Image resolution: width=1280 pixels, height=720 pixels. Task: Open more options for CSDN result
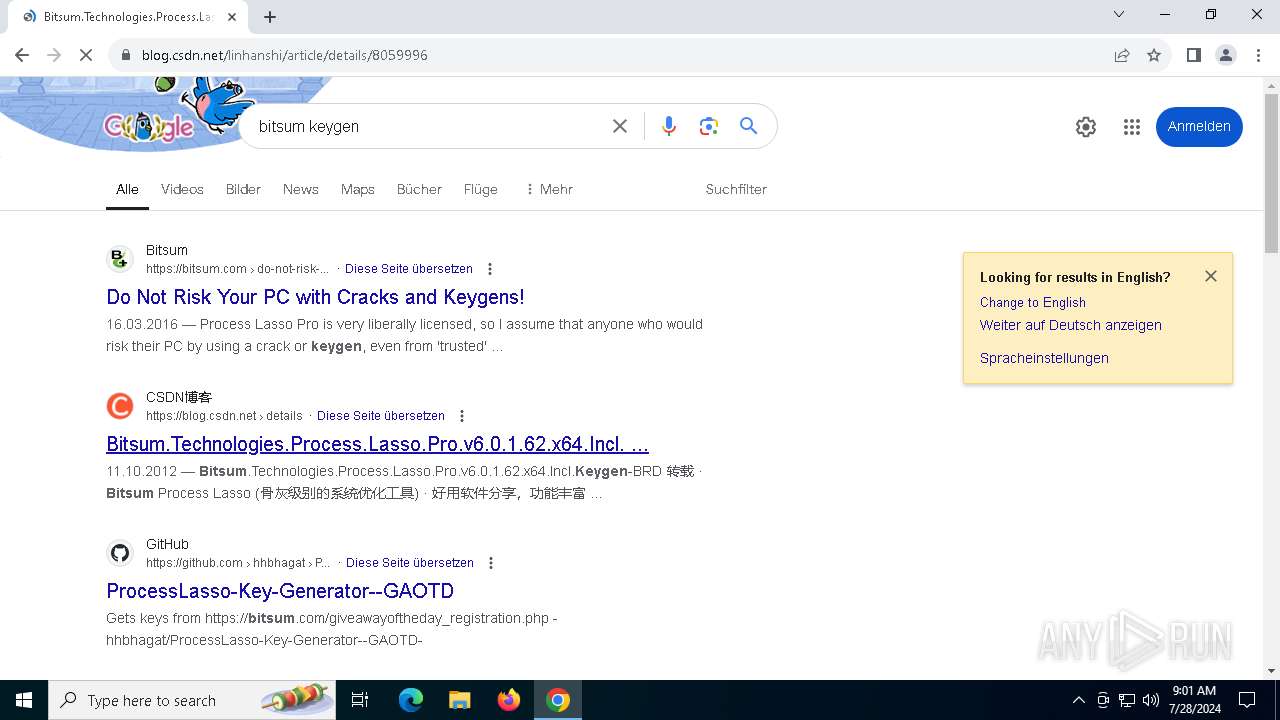tap(462, 416)
